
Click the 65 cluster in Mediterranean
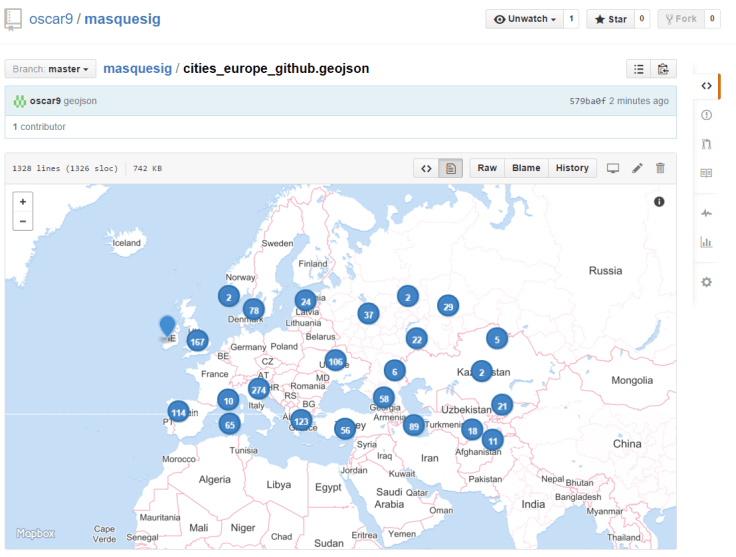click(x=230, y=425)
